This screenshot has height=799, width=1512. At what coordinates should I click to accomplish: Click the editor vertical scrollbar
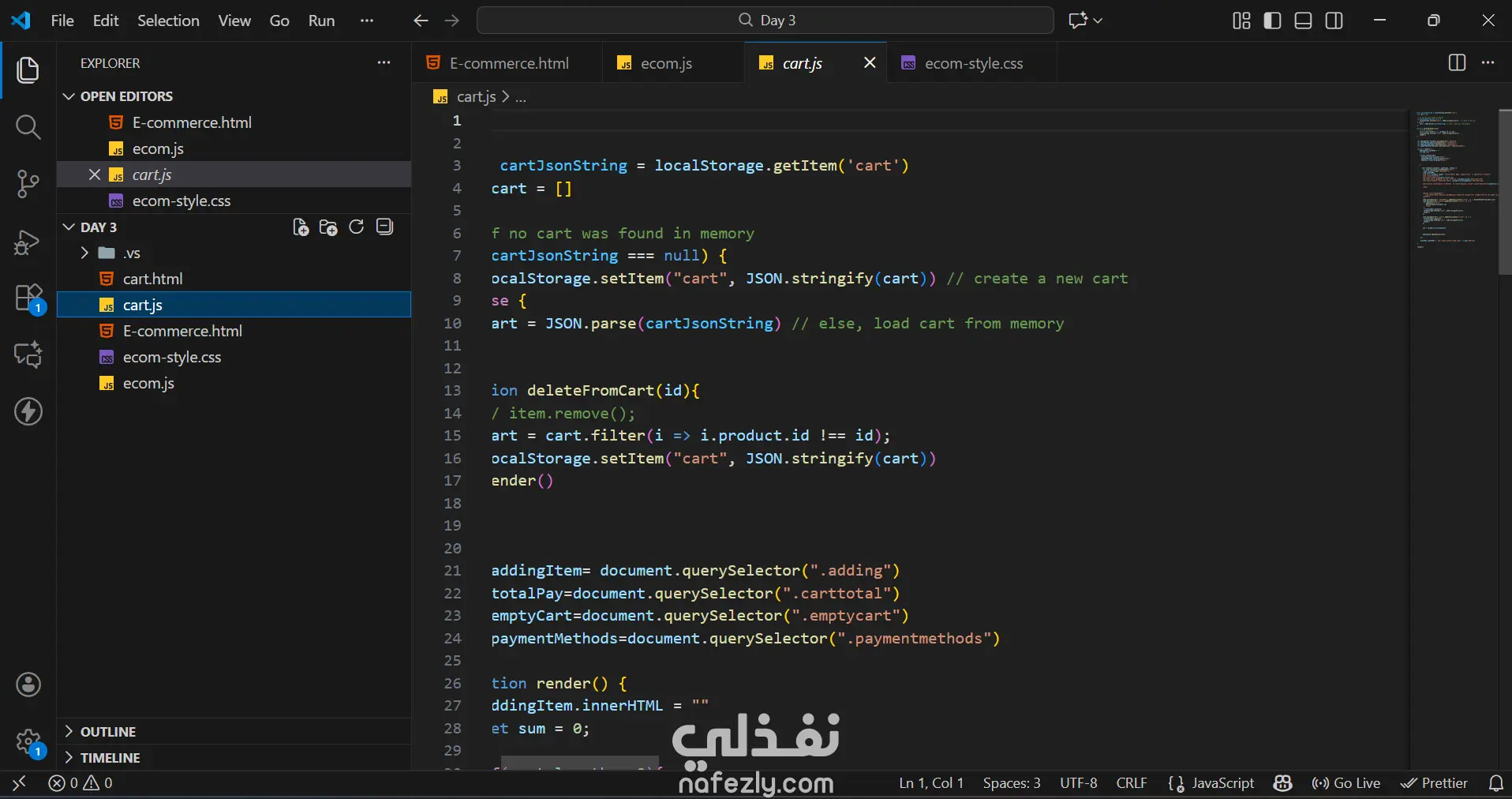1505,192
